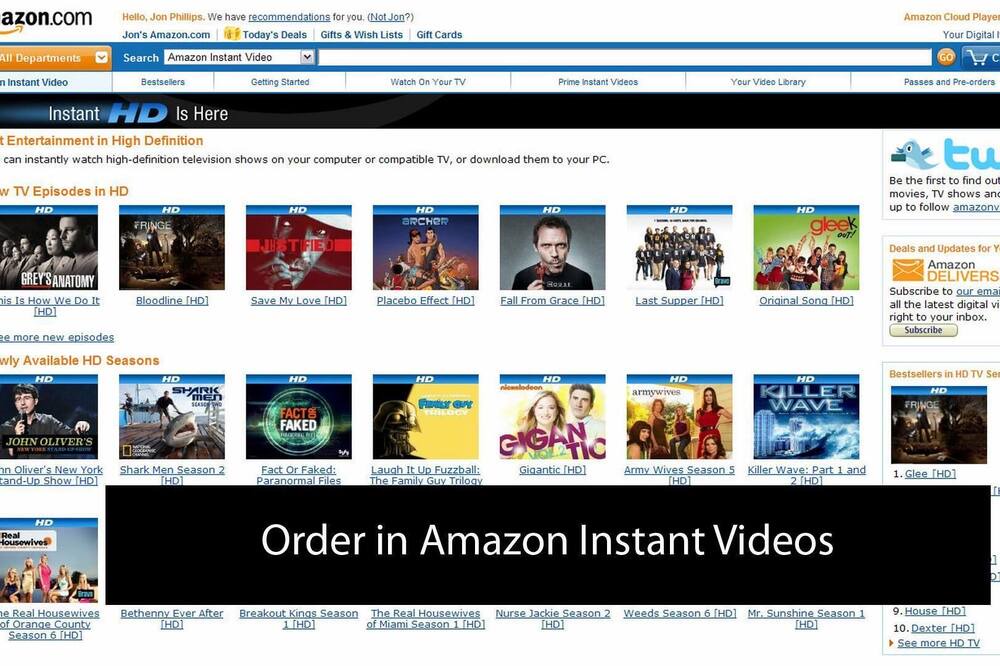The image size is (1000, 666).
Task: Open the shopping cart icon
Action: 976,57
